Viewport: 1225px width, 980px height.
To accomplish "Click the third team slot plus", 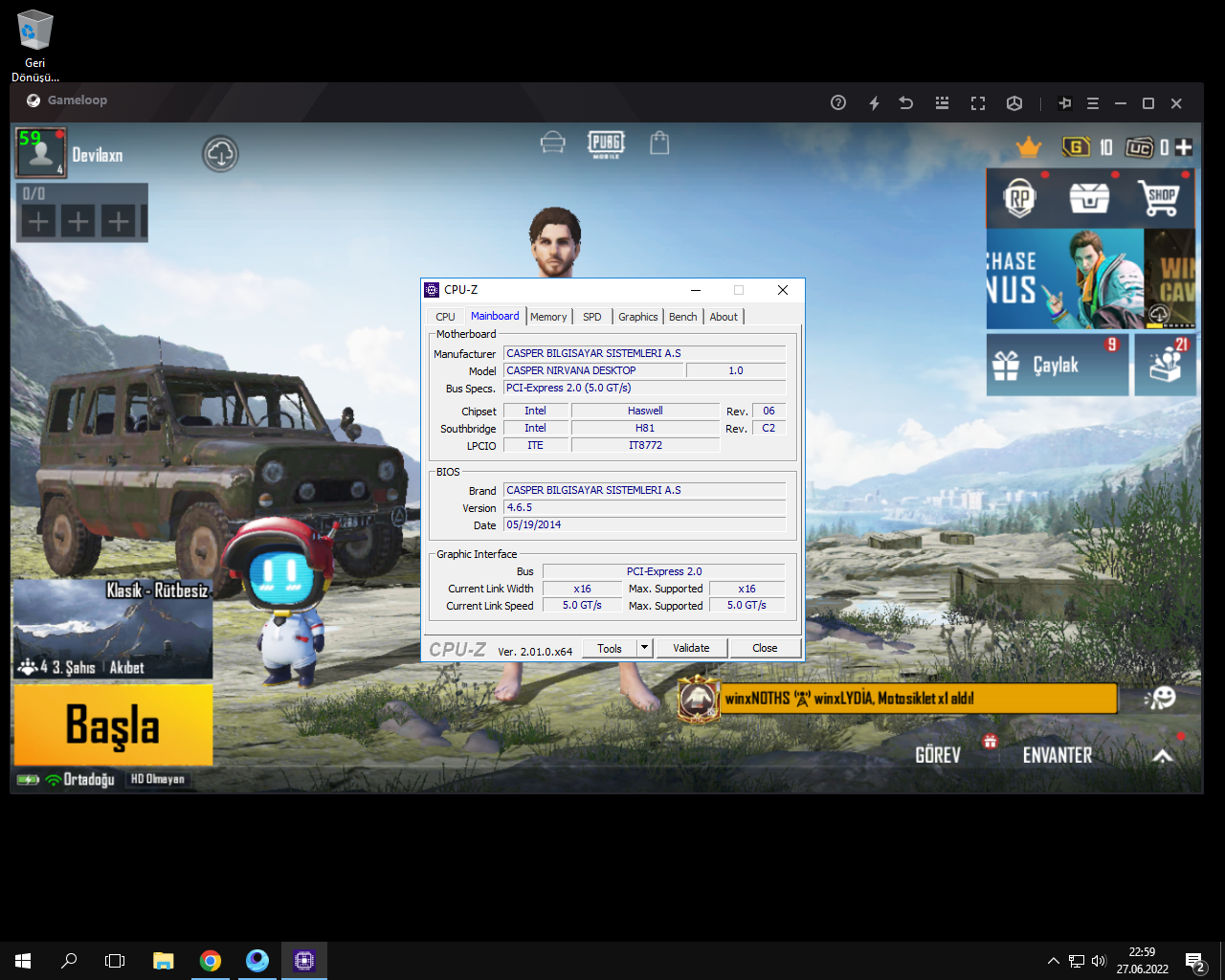I will coord(119,222).
